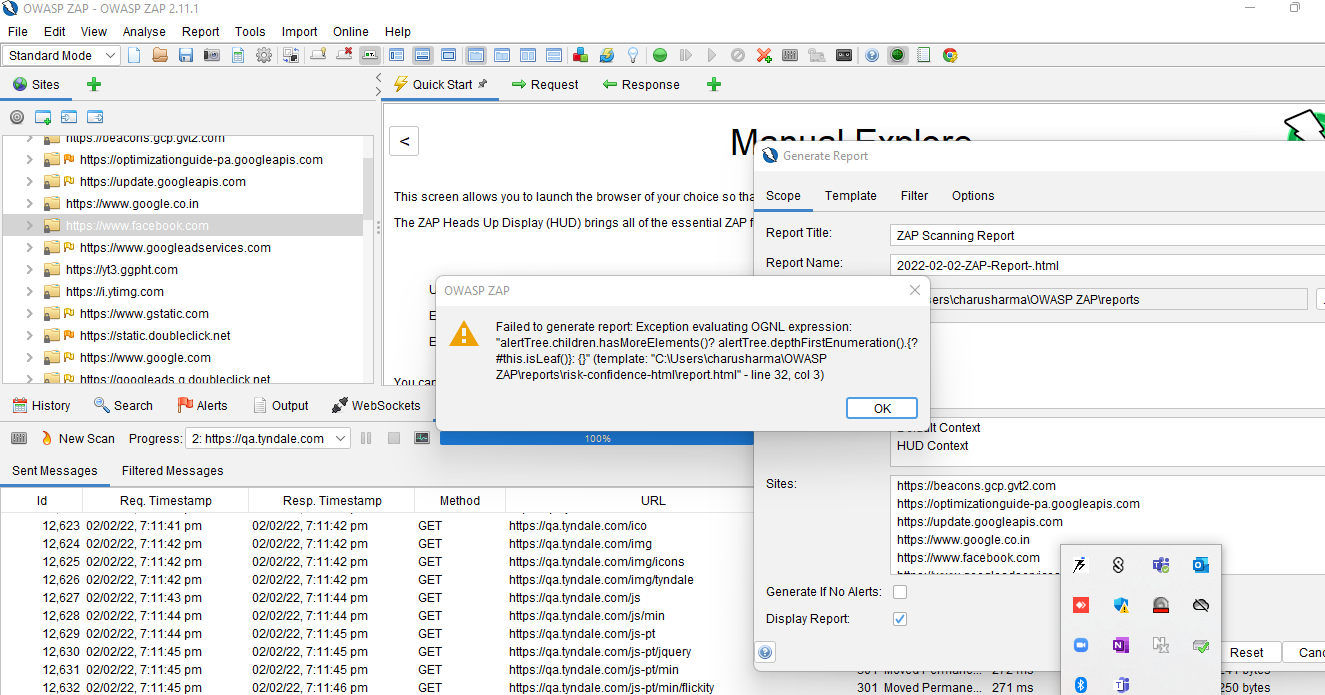Dismiss the OGNL error with OK
The width and height of the screenshot is (1325, 695).
click(881, 408)
